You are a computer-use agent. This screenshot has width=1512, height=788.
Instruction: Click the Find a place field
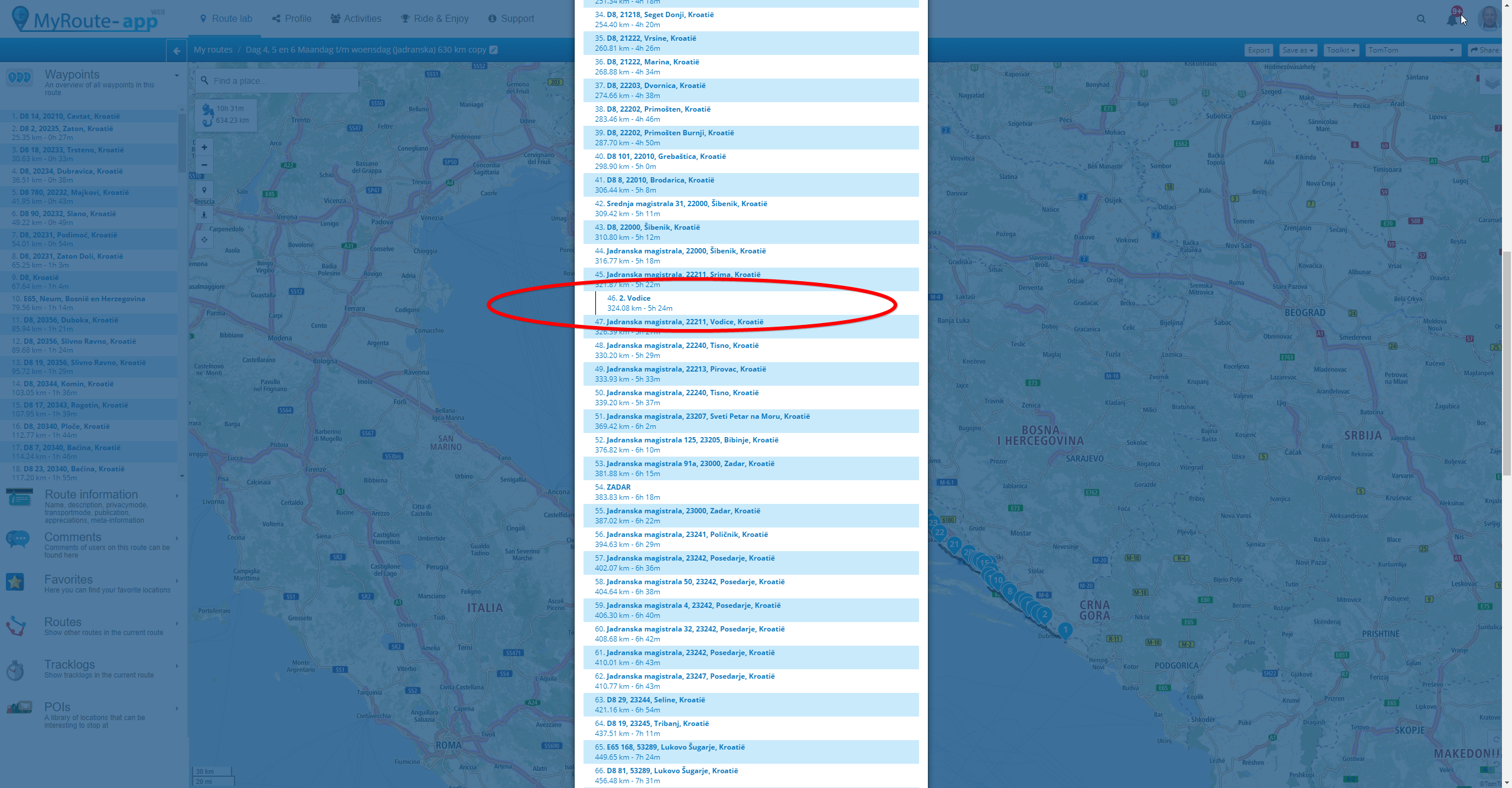[278, 81]
